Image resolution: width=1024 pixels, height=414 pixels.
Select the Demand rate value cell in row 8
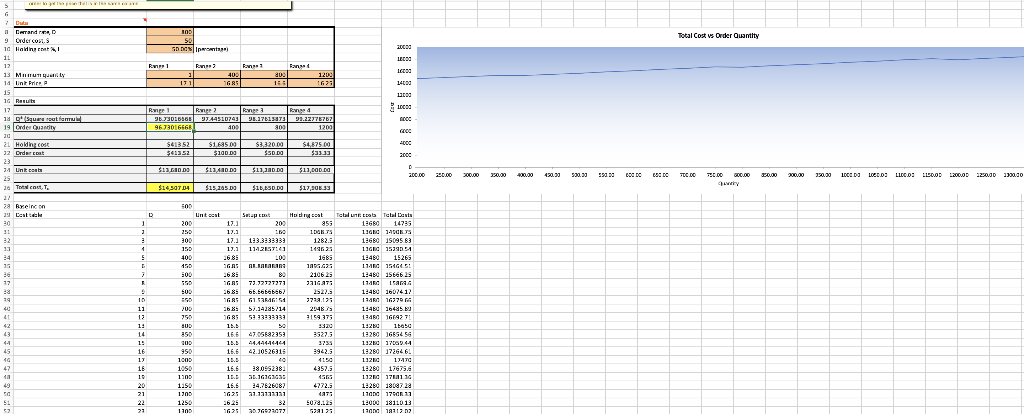click(170, 31)
